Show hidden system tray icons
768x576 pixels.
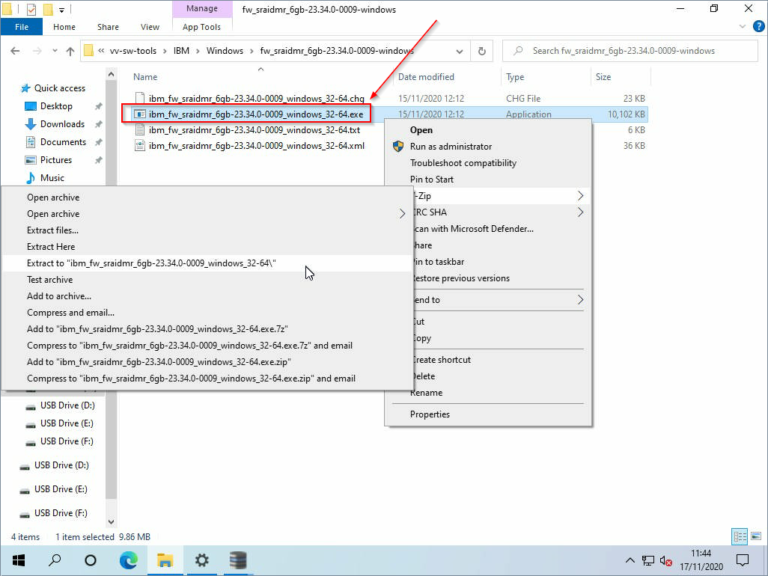[630, 560]
